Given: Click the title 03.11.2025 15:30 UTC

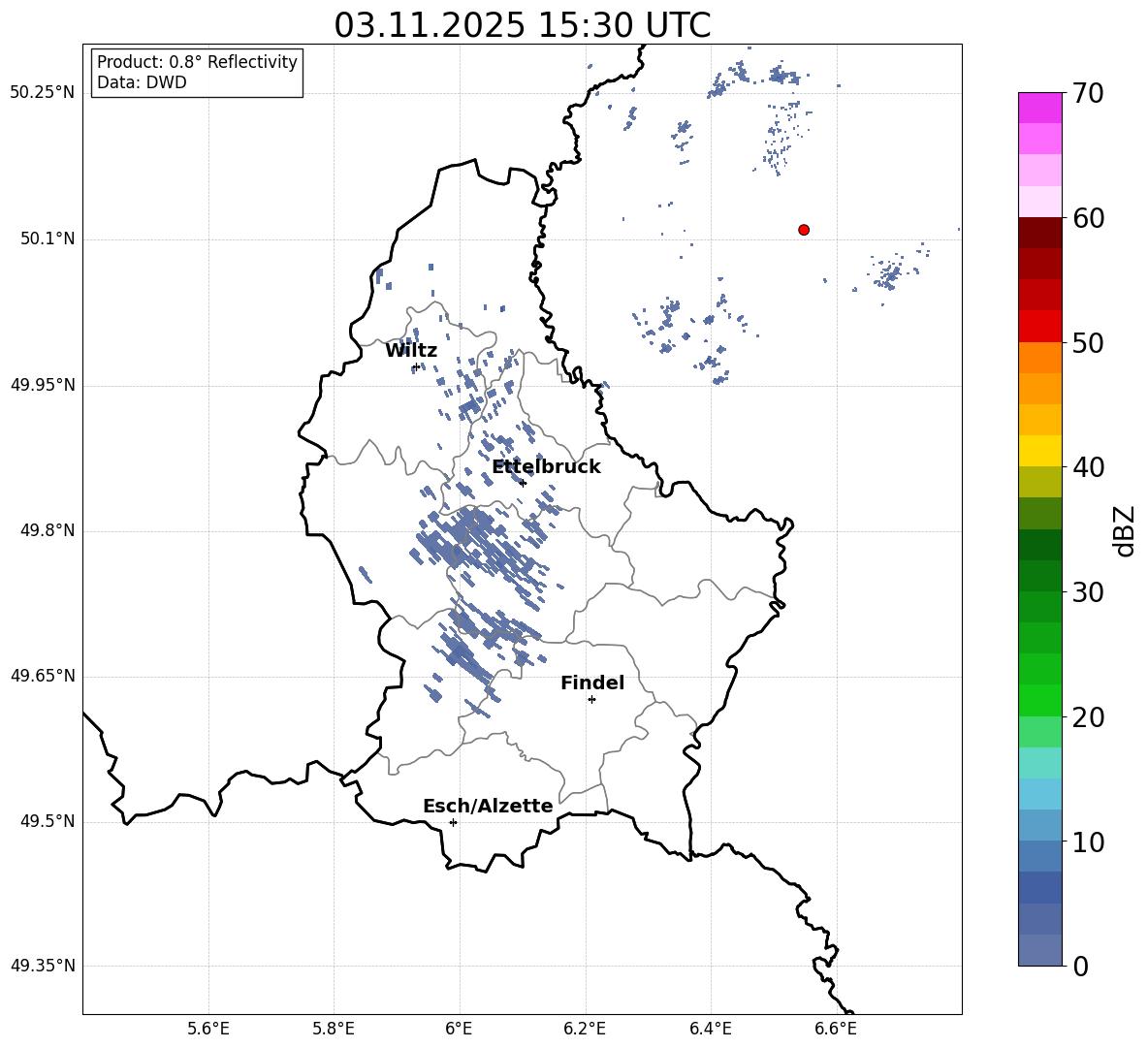Looking at the screenshot, I should [x=522, y=25].
